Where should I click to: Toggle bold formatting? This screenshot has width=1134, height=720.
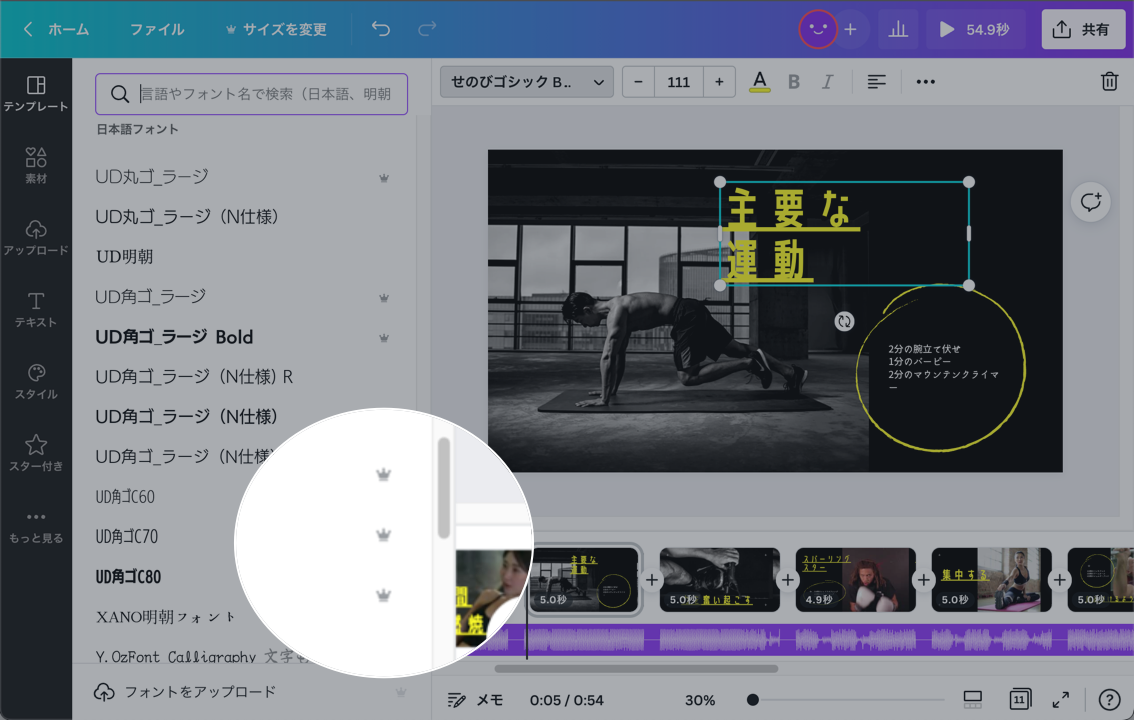[x=793, y=82]
